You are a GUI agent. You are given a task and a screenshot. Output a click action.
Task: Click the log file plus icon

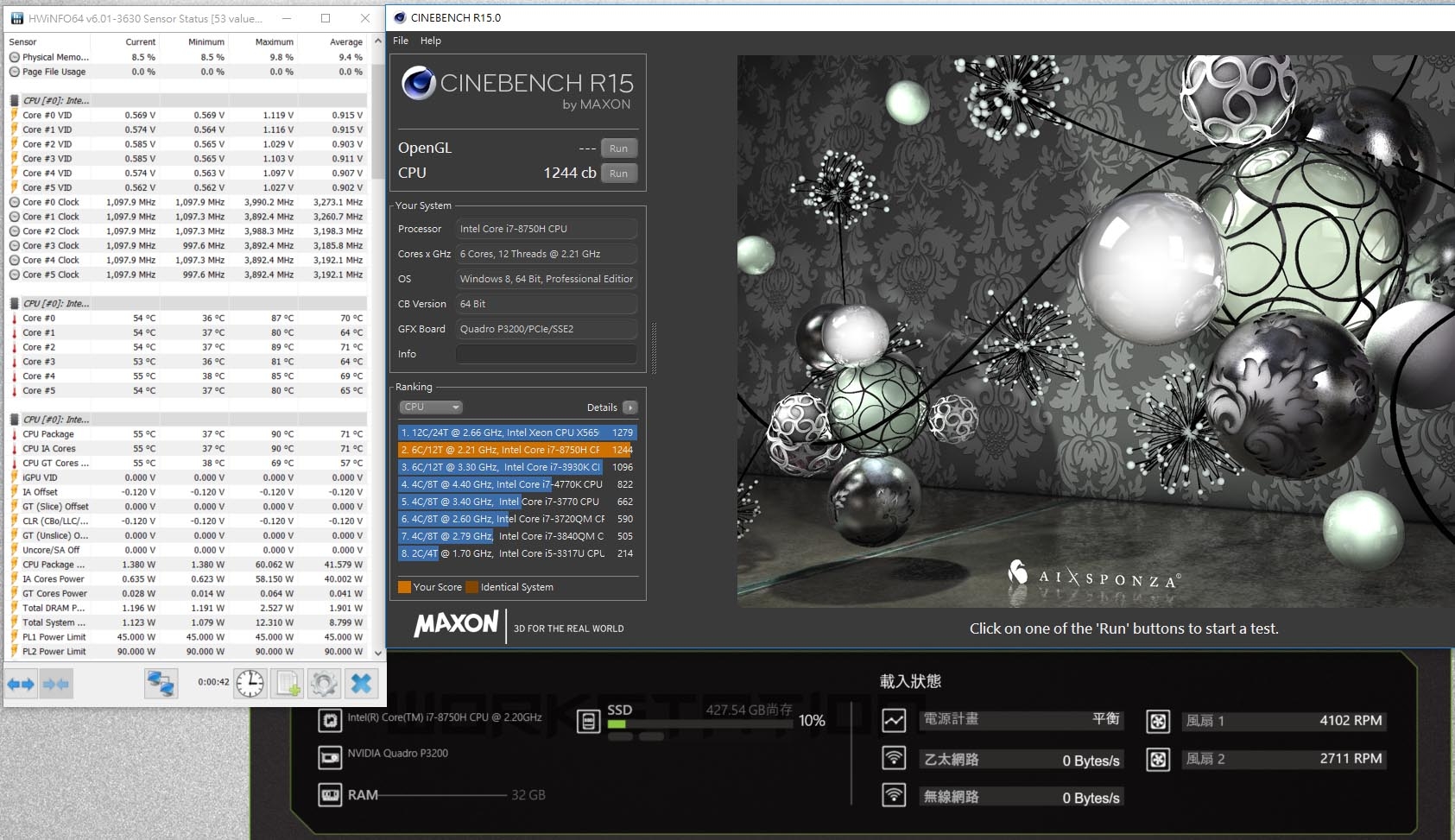[x=288, y=684]
